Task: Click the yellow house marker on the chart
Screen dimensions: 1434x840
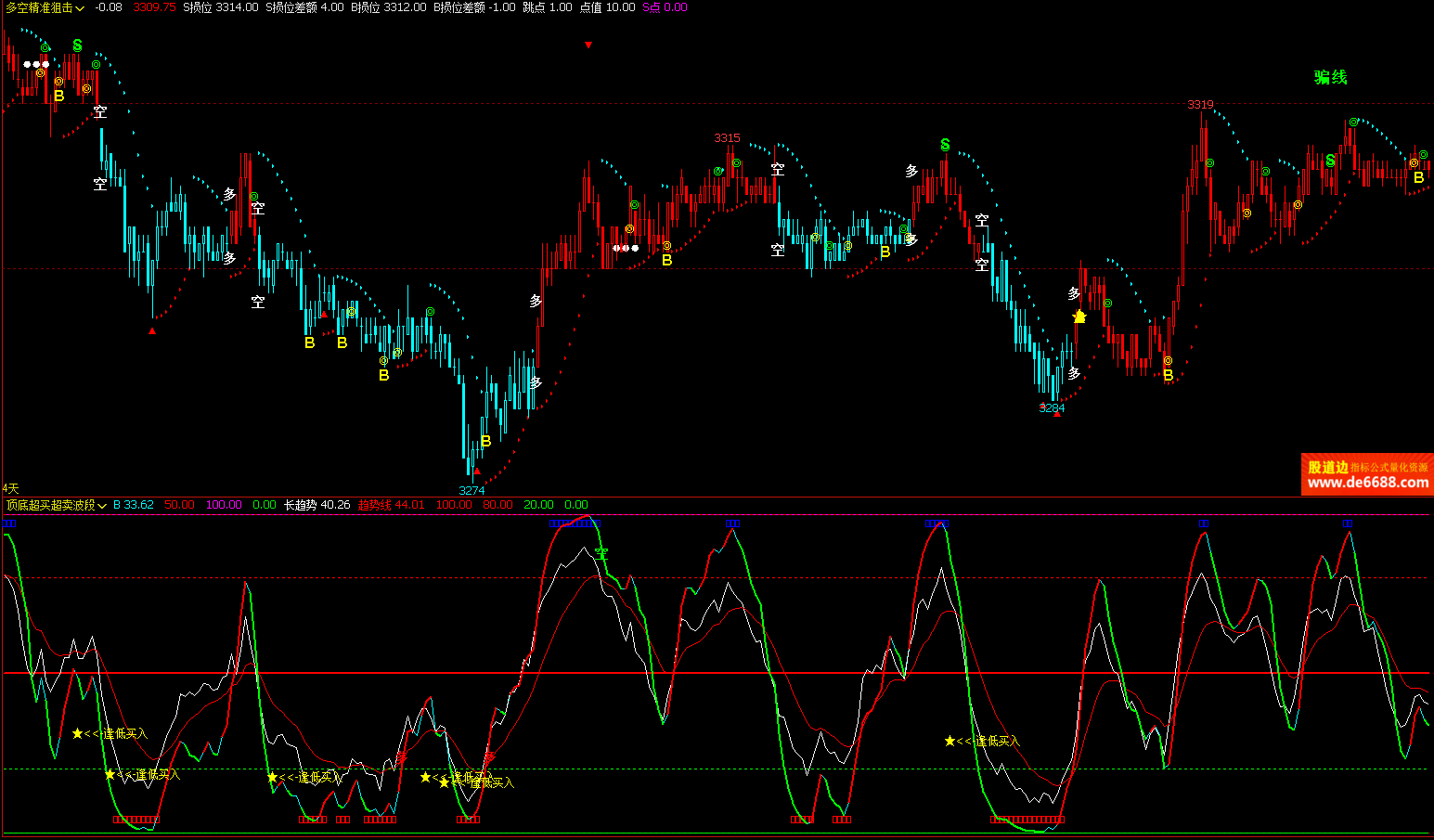Action: click(x=1079, y=317)
